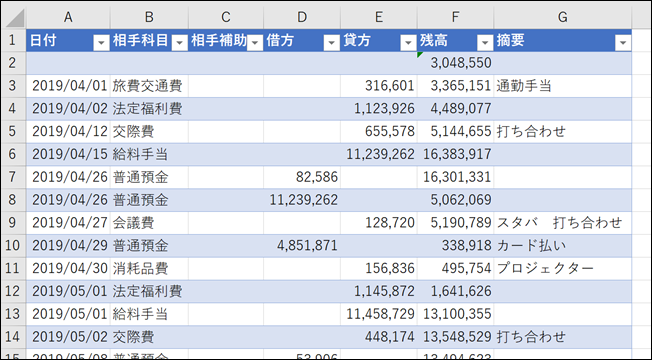The image size is (652, 360).
Task: Click balance value 13,548,529
Action: [x=455, y=337]
